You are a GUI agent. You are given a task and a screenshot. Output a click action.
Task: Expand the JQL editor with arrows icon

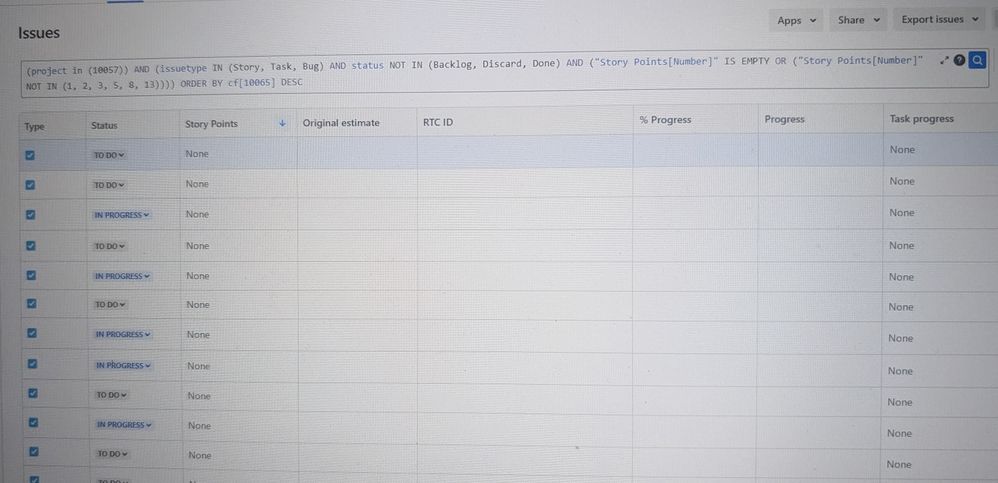[945, 61]
